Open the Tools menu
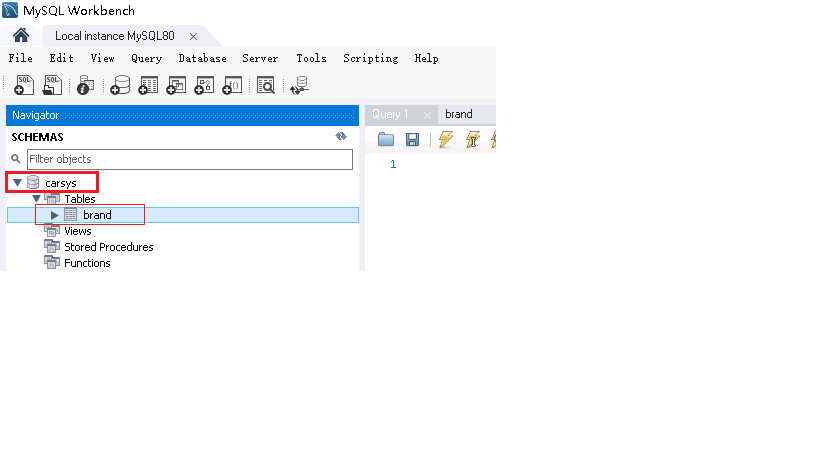The height and width of the screenshot is (460, 819). (311, 58)
